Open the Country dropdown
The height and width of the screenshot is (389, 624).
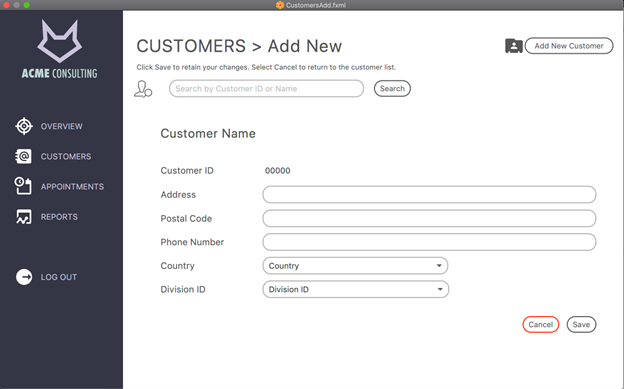[355, 266]
